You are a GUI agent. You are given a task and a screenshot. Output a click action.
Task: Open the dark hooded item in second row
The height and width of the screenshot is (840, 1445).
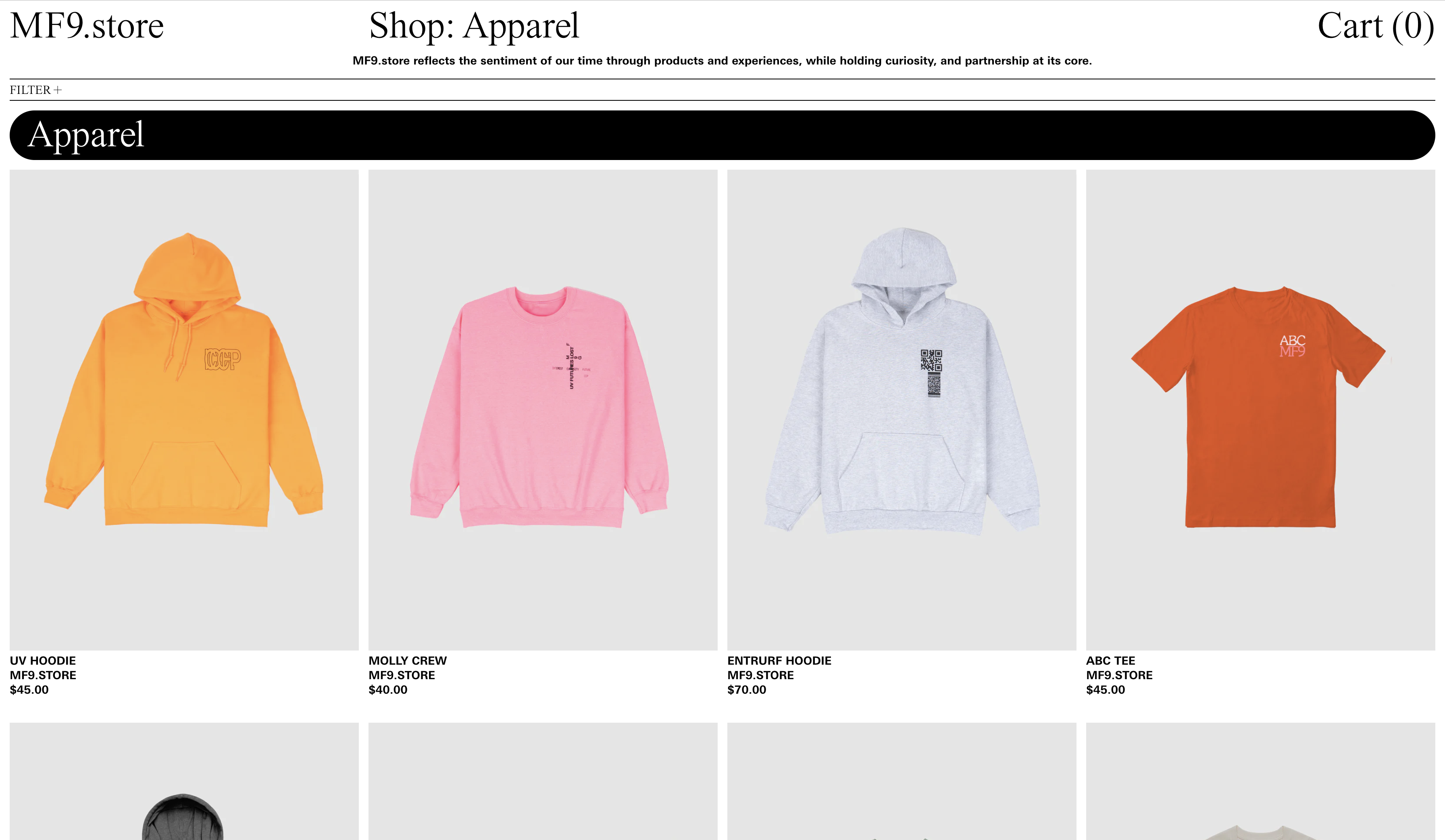(184, 782)
